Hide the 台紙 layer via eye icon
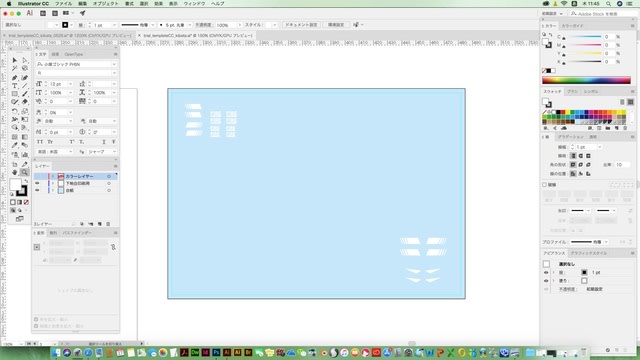640x360 pixels. pos(38,191)
